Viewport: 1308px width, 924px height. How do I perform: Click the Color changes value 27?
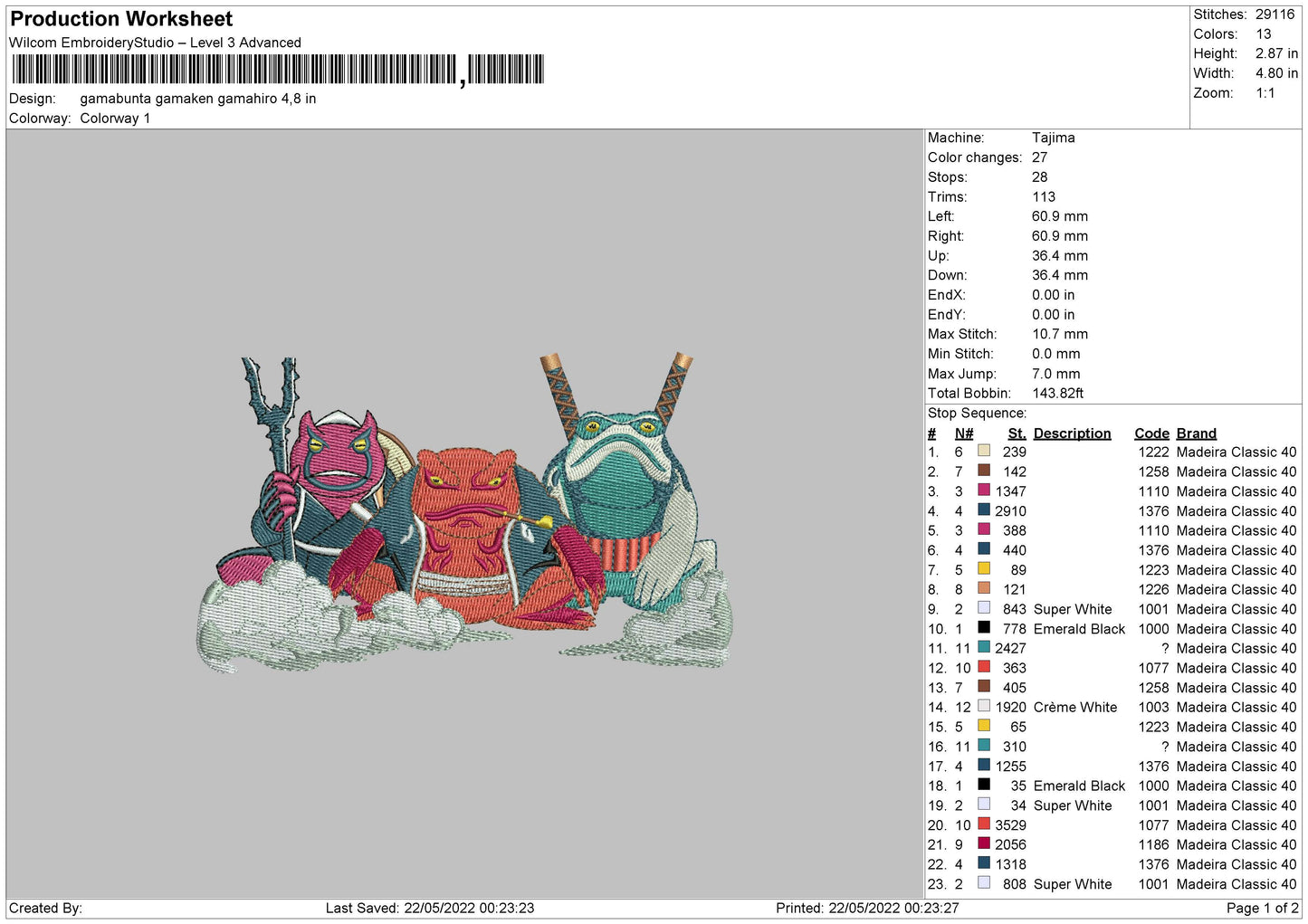click(x=1040, y=157)
